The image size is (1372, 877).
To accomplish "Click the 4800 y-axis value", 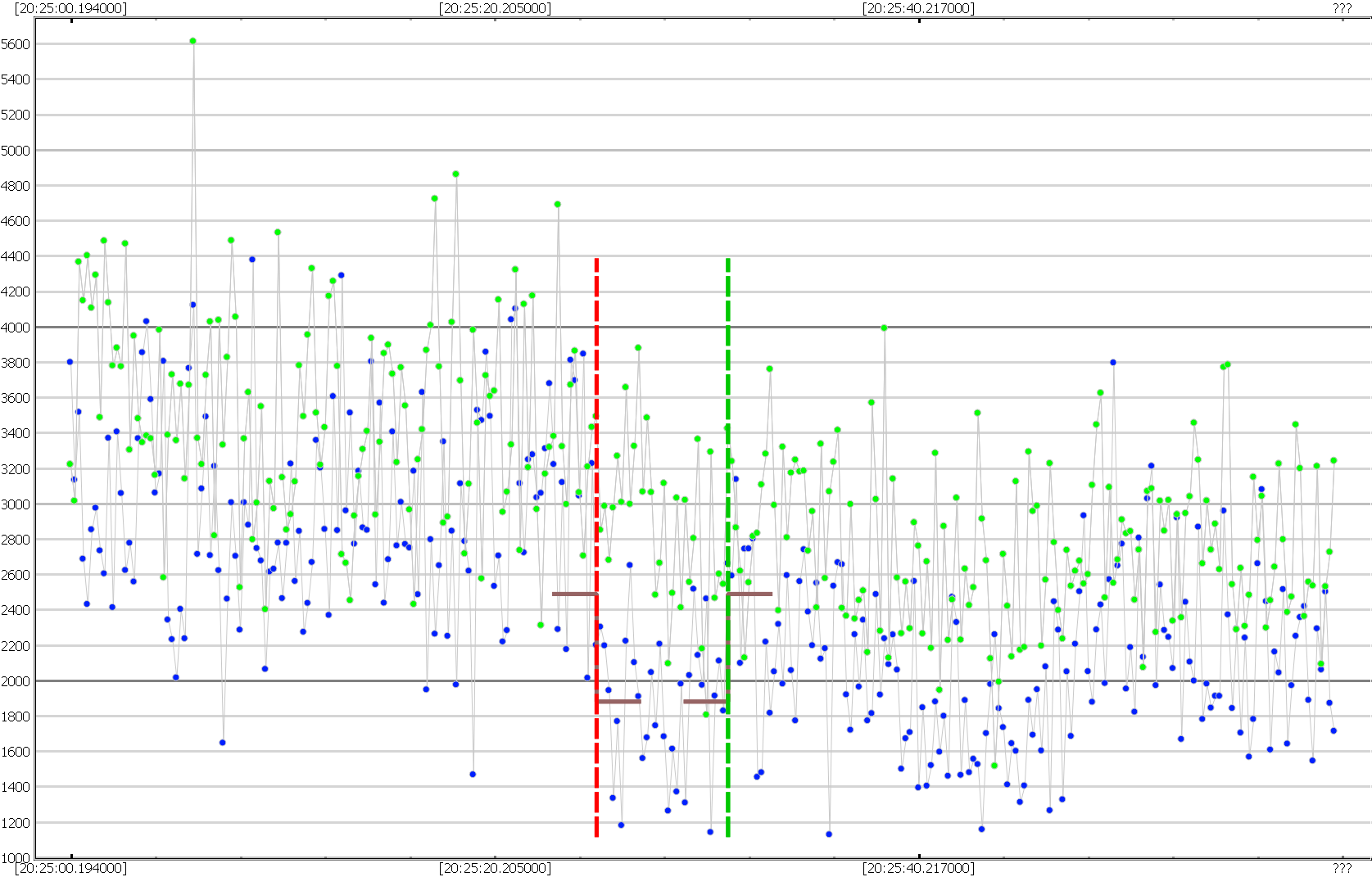I will point(16,186).
